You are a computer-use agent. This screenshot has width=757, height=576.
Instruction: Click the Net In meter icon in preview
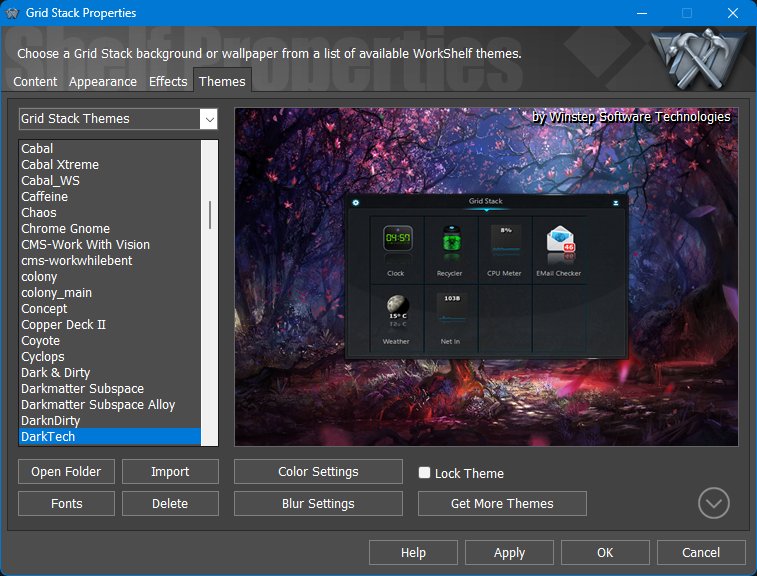coord(452,308)
